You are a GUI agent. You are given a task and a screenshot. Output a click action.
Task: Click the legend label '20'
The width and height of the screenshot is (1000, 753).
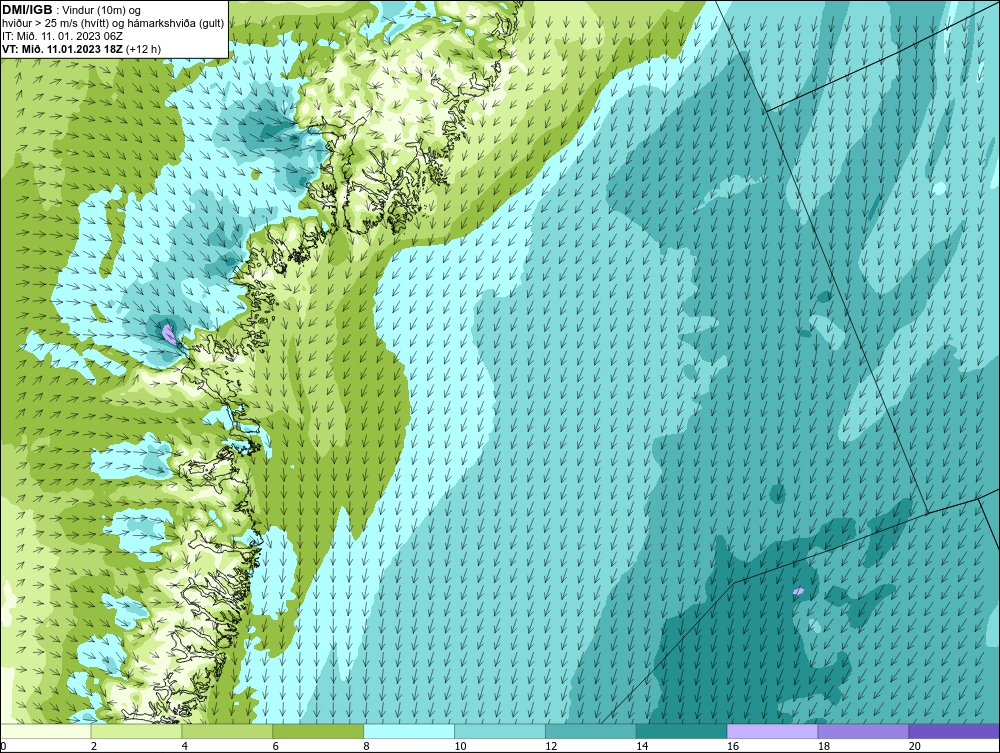[x=915, y=746]
